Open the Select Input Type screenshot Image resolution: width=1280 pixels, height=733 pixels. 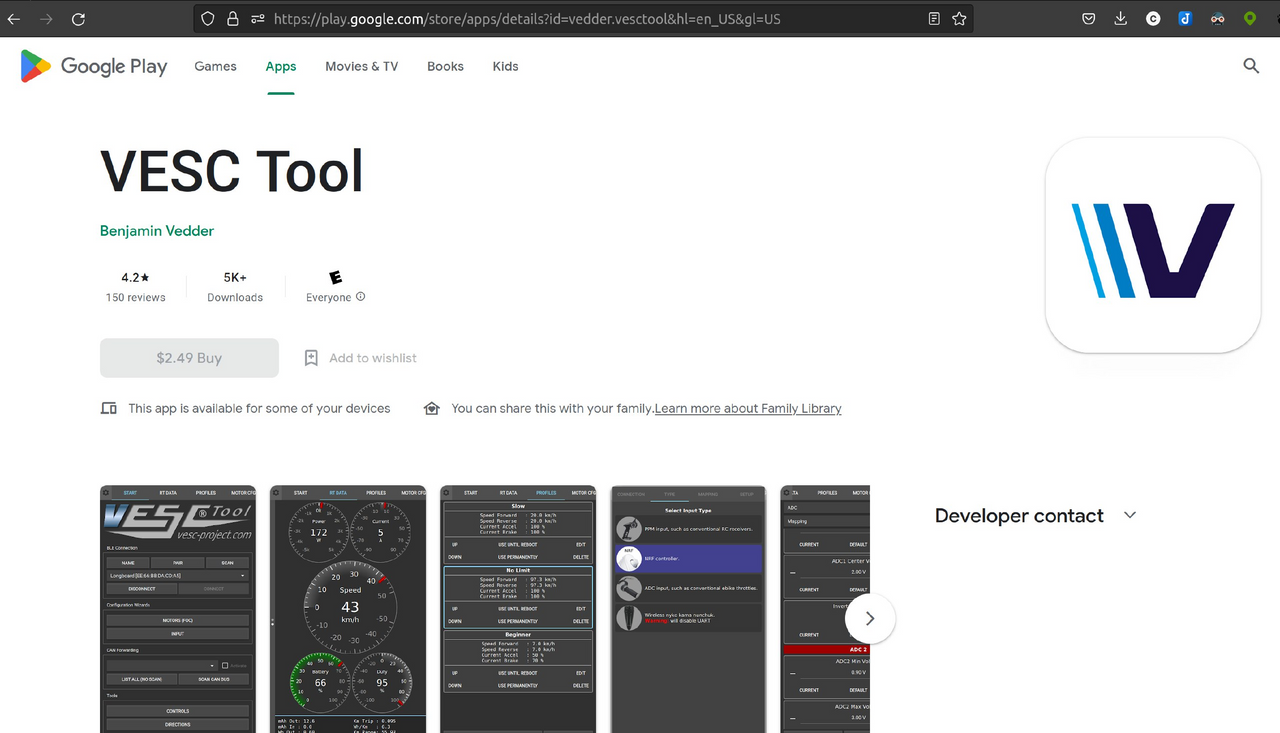(x=688, y=609)
